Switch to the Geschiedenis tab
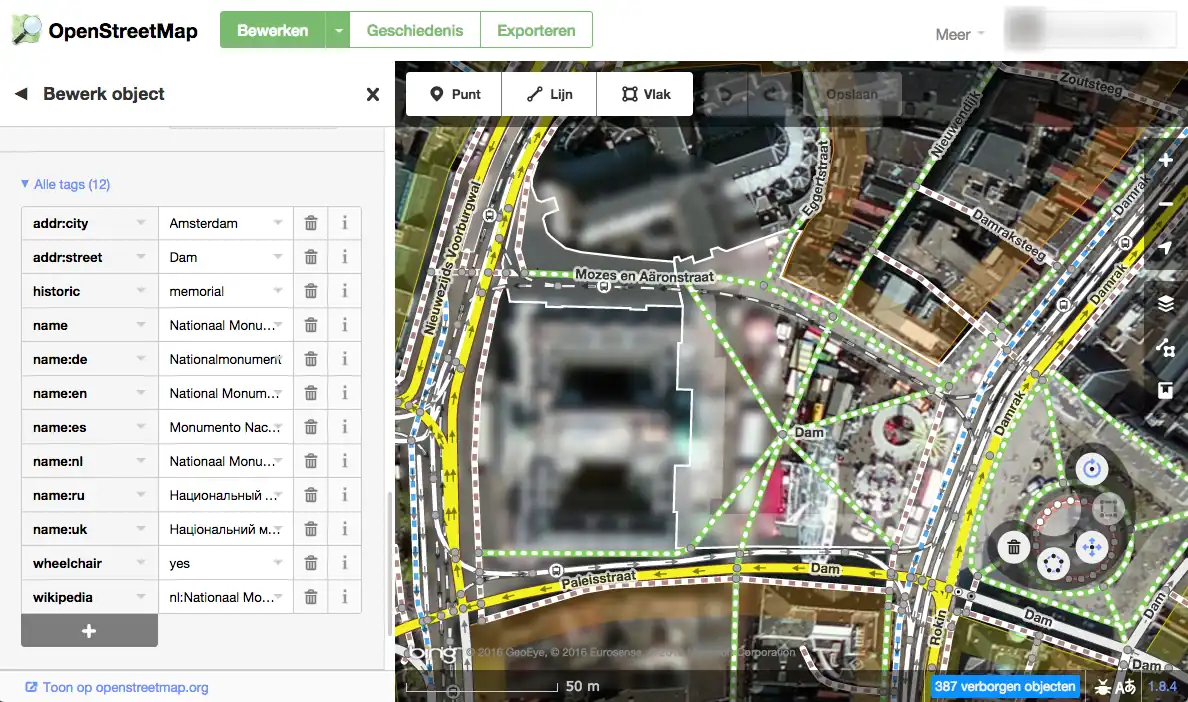The image size is (1188, 702). [415, 31]
